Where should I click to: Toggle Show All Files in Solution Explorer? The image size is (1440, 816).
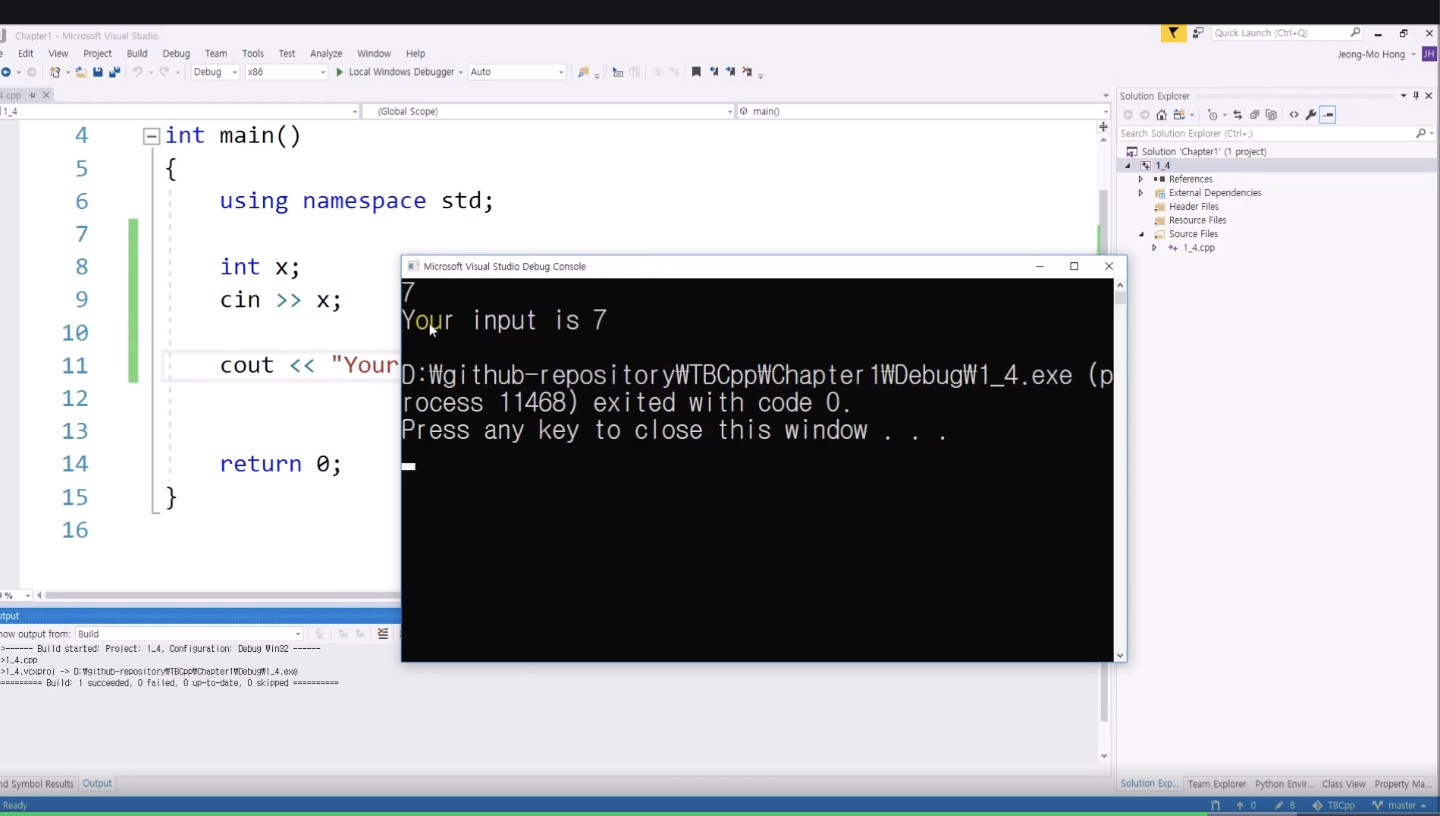tap(1271, 115)
